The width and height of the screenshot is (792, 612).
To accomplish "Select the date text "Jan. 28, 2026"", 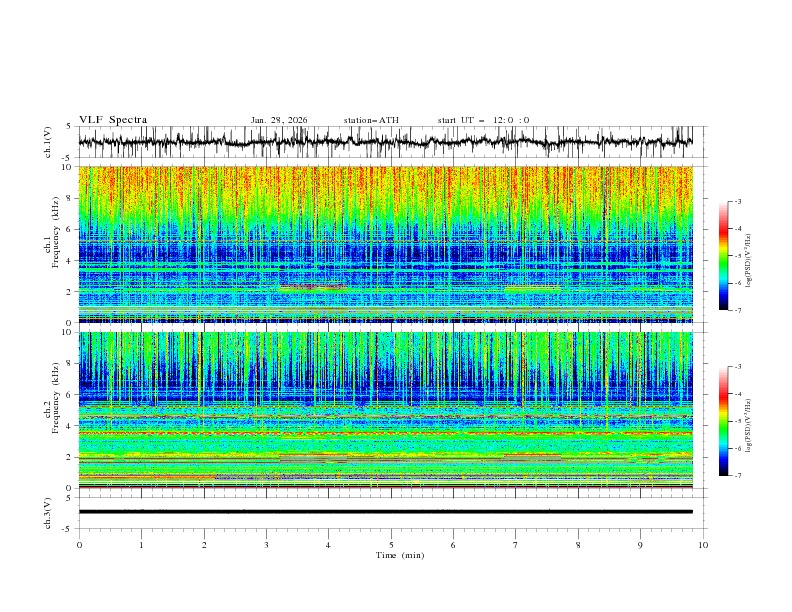I will [279, 120].
